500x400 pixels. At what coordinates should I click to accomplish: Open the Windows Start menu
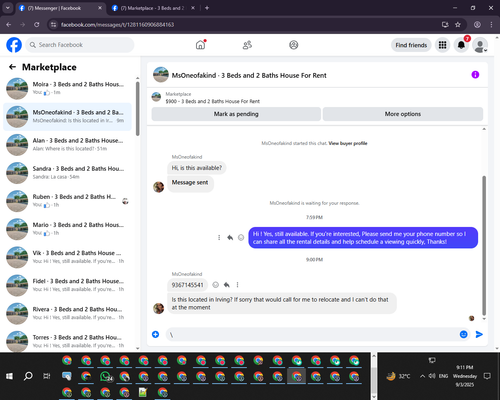(x=9, y=376)
